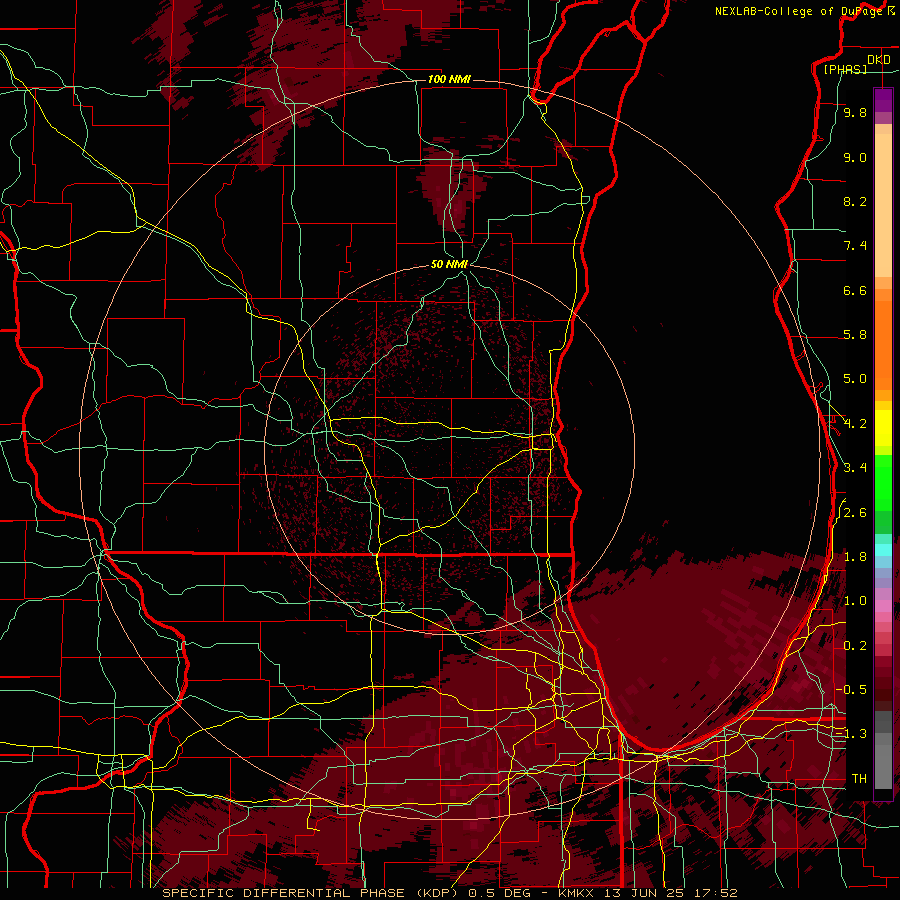This screenshot has width=900, height=900.
Task: Click the yellow band of the color scale
Action: click(x=883, y=428)
